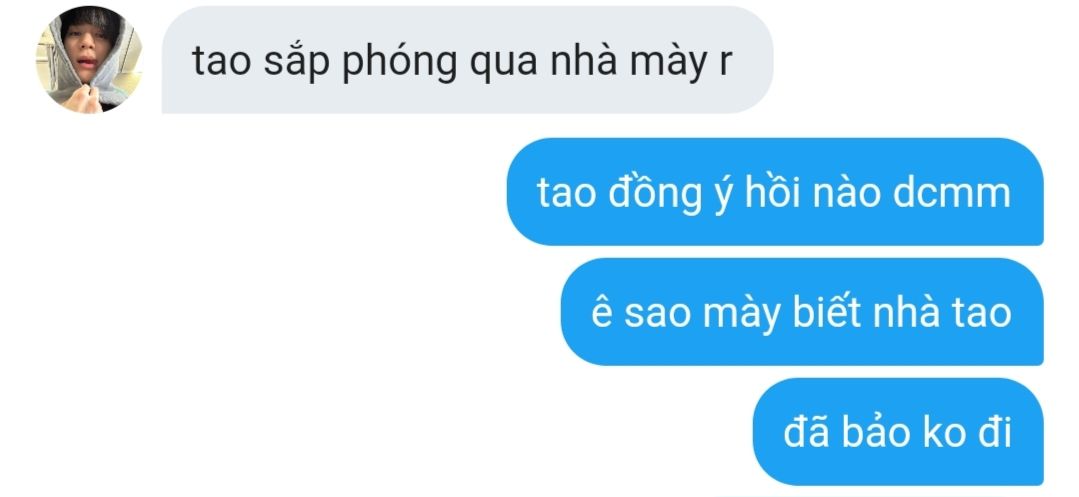
Task: Open the sender's profile picture avatar
Action: click(89, 59)
